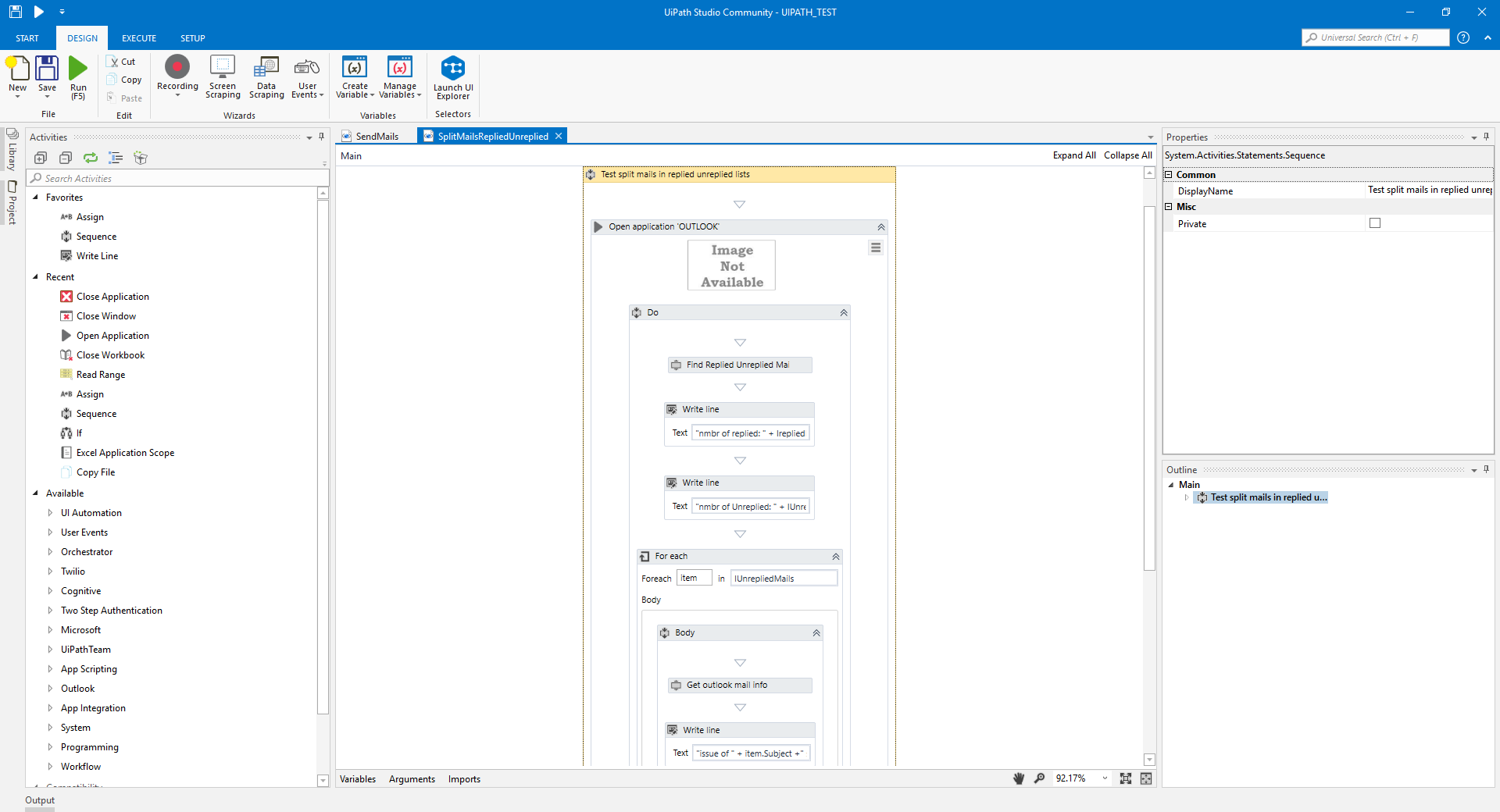1500x812 pixels.
Task: Collapse the Recent group in Activities
Action: pos(35,277)
